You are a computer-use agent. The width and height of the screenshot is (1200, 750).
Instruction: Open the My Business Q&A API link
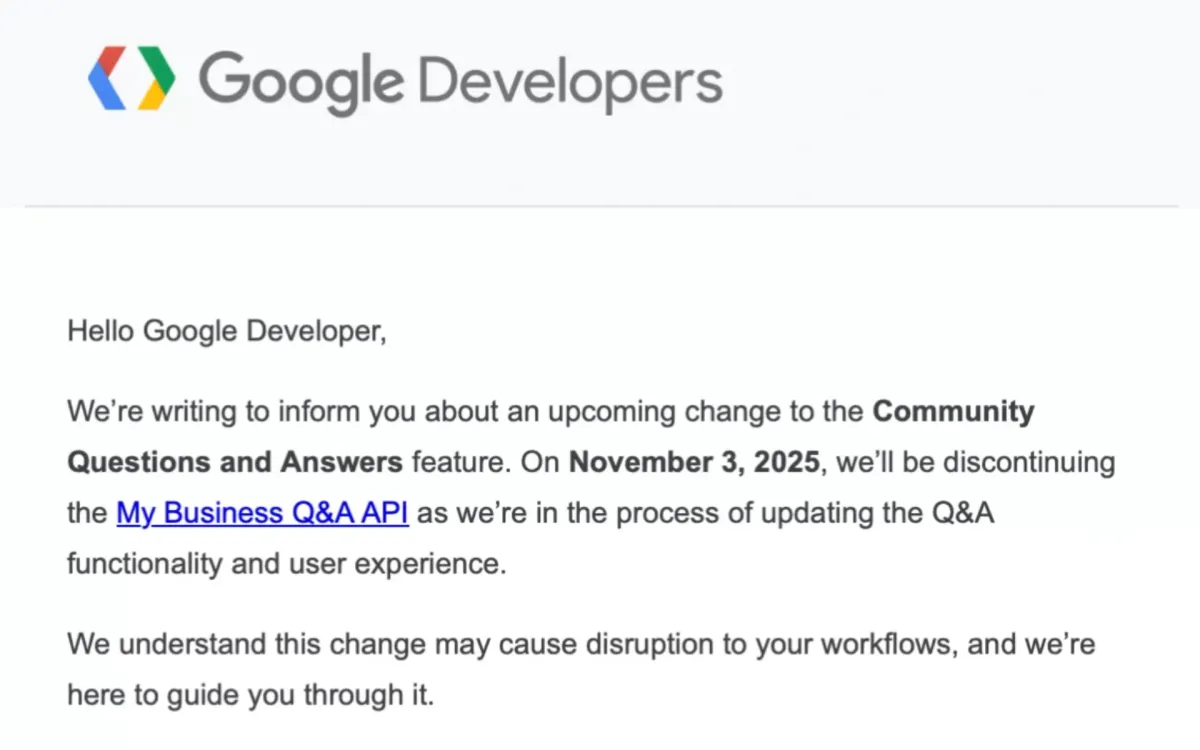pos(262,513)
